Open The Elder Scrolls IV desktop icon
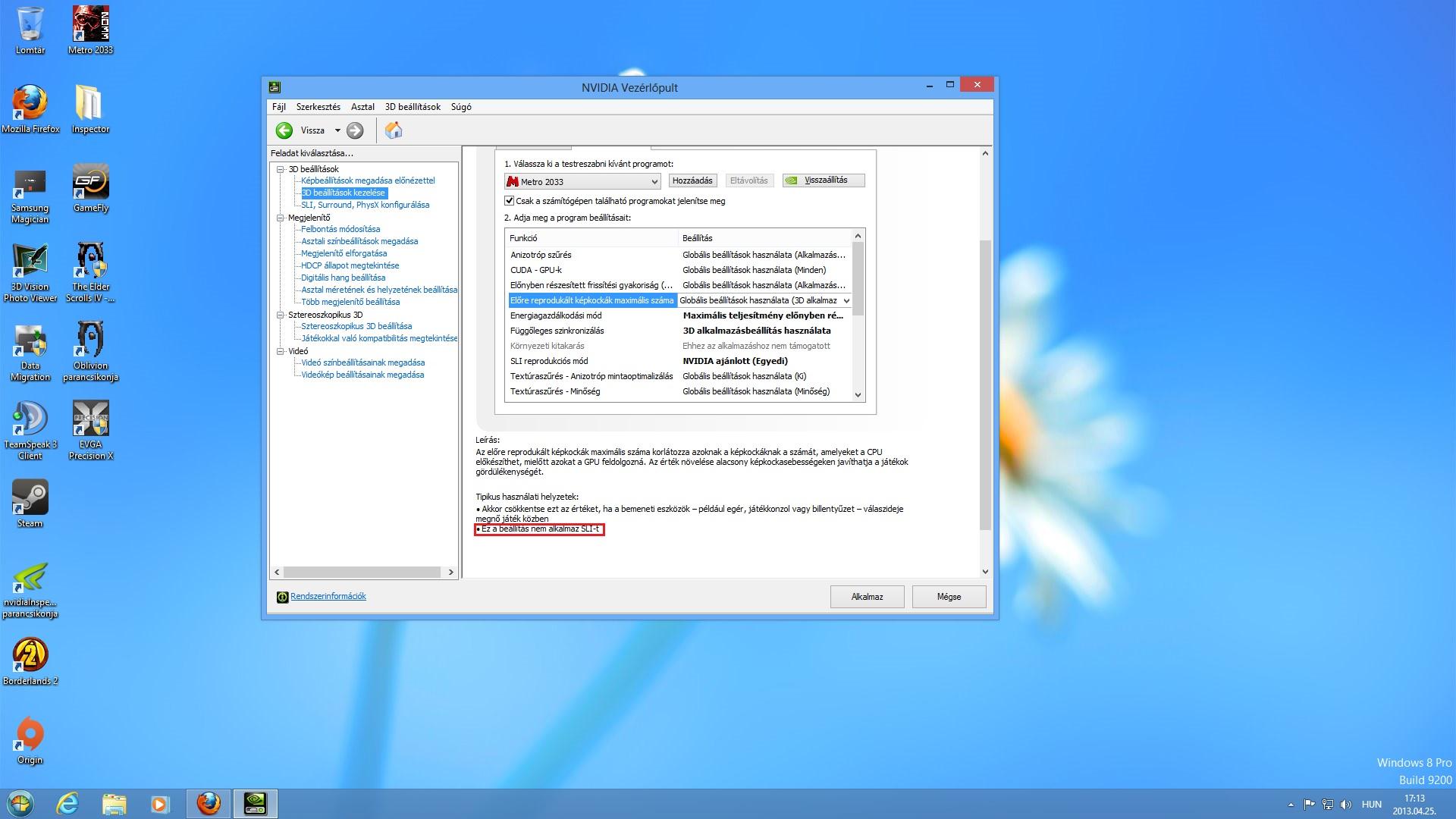 90,273
